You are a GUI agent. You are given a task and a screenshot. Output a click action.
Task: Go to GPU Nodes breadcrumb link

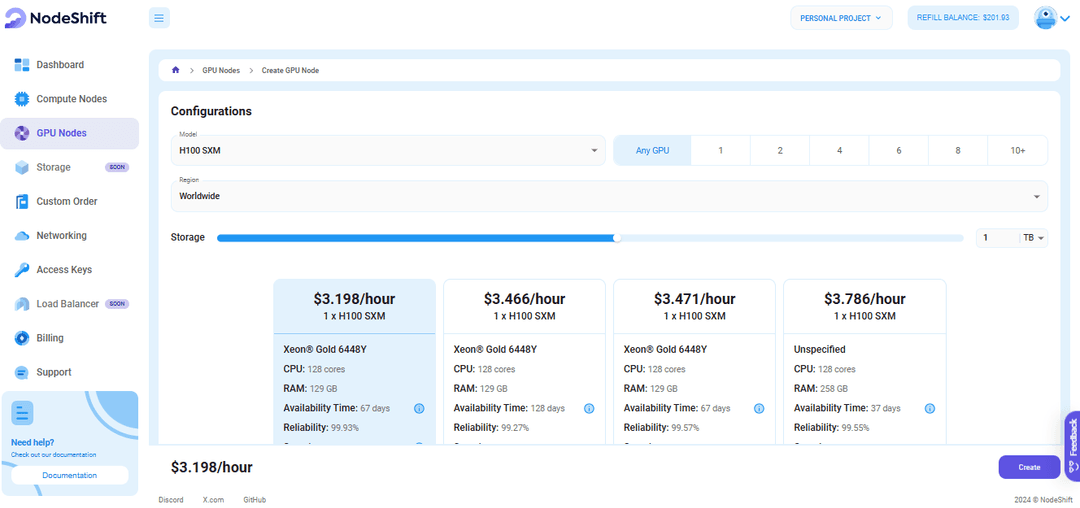[221, 70]
